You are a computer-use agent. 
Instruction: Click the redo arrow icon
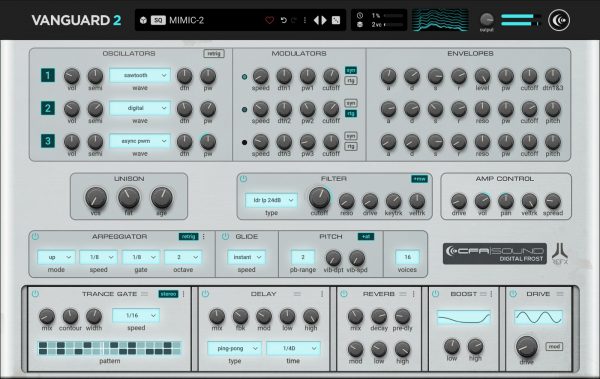coord(294,20)
